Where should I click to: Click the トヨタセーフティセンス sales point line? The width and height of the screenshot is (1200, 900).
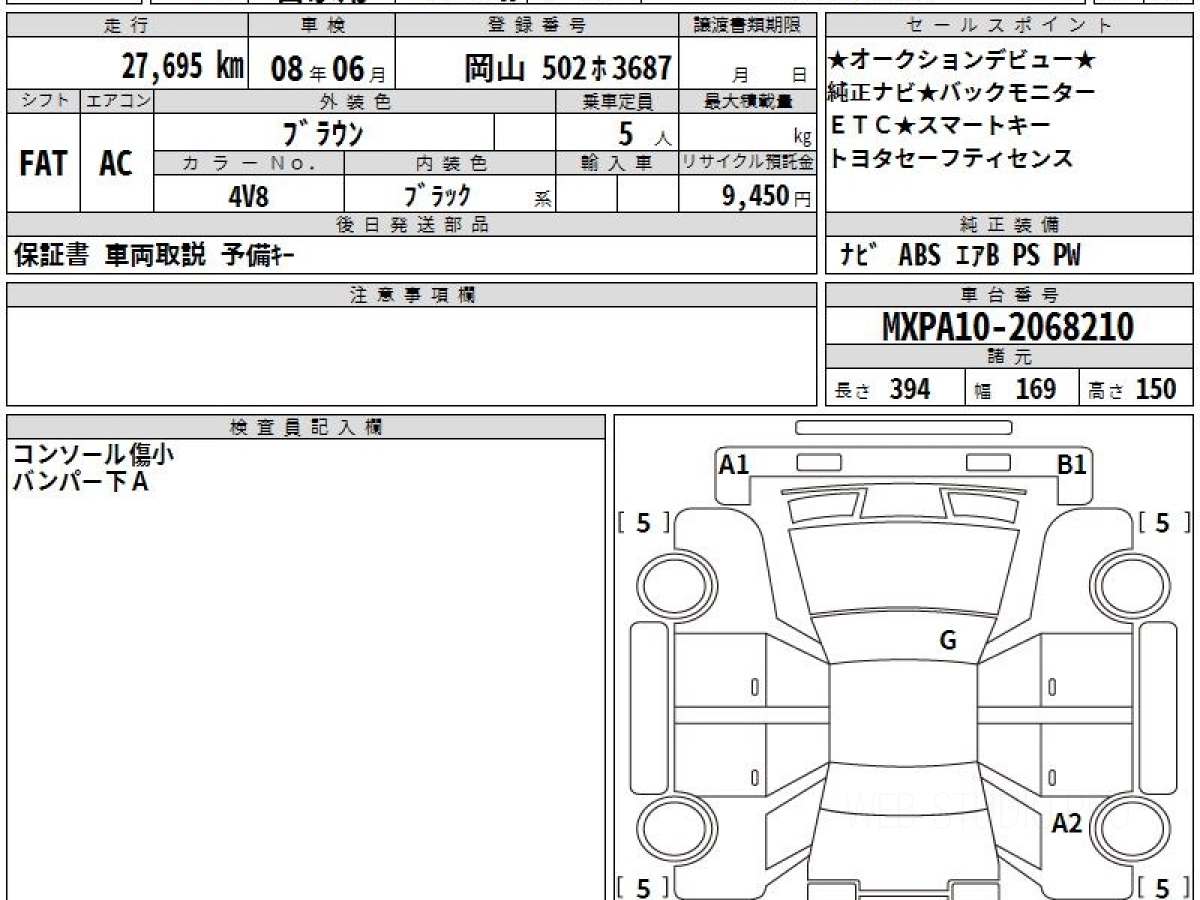tap(951, 158)
